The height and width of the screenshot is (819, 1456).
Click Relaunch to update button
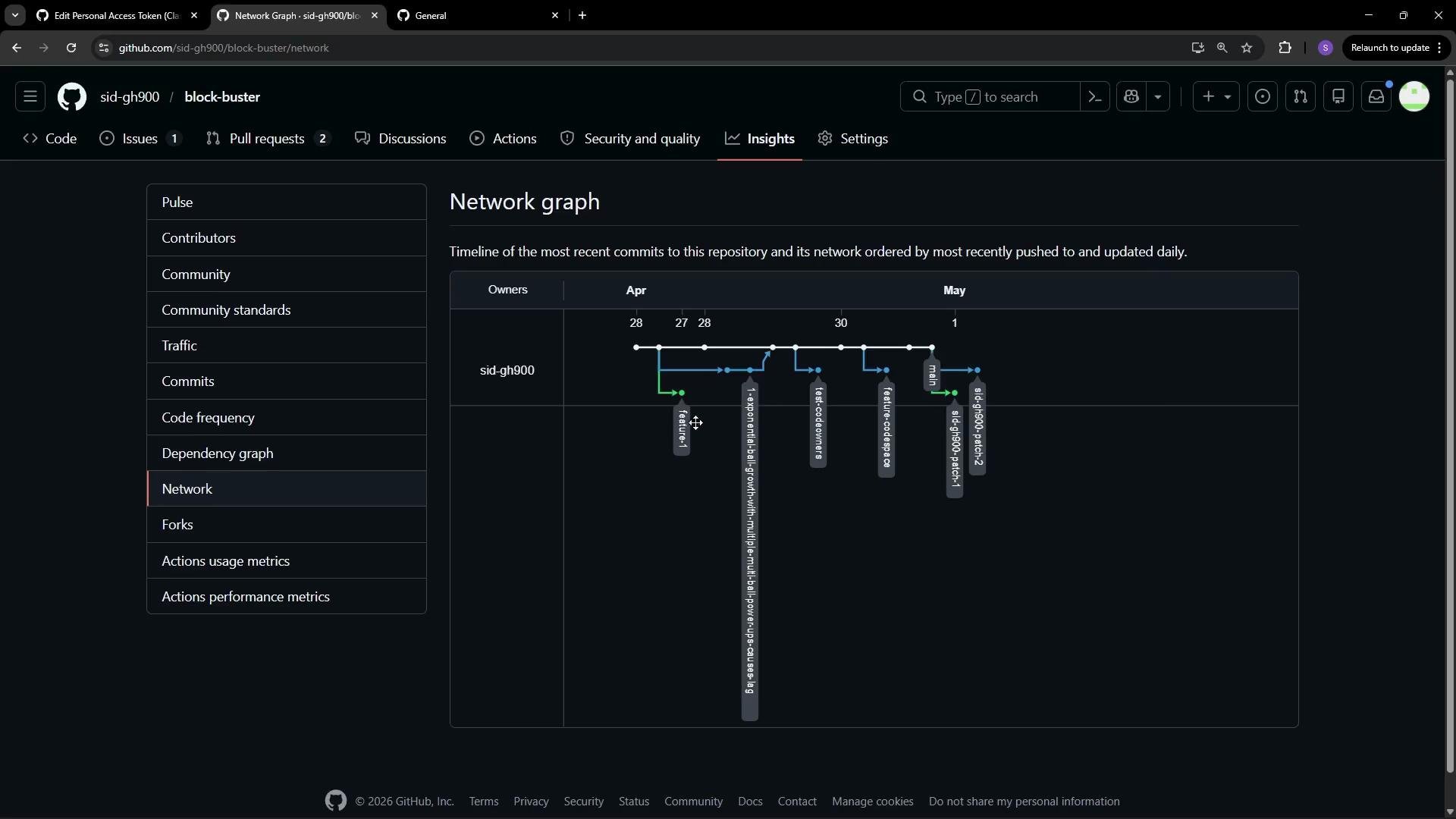1396,48
